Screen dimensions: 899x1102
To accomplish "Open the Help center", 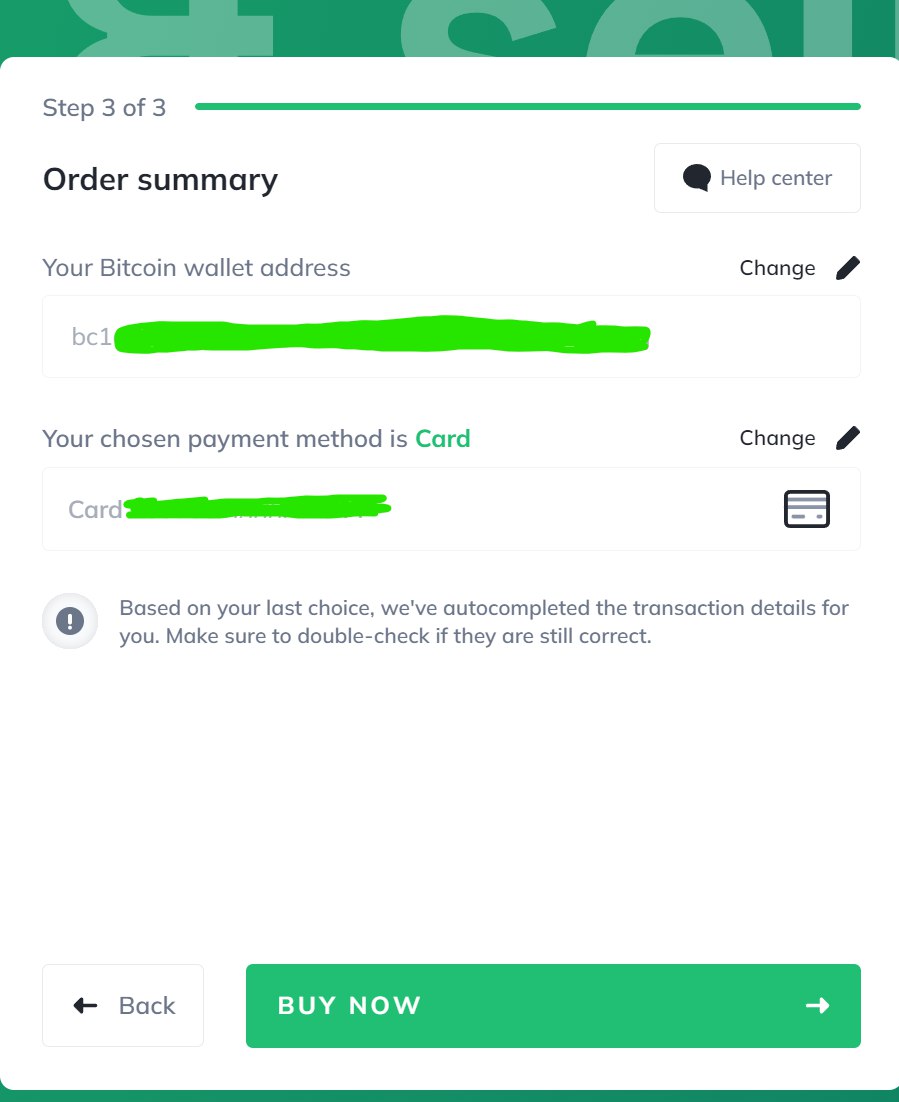I will [757, 178].
